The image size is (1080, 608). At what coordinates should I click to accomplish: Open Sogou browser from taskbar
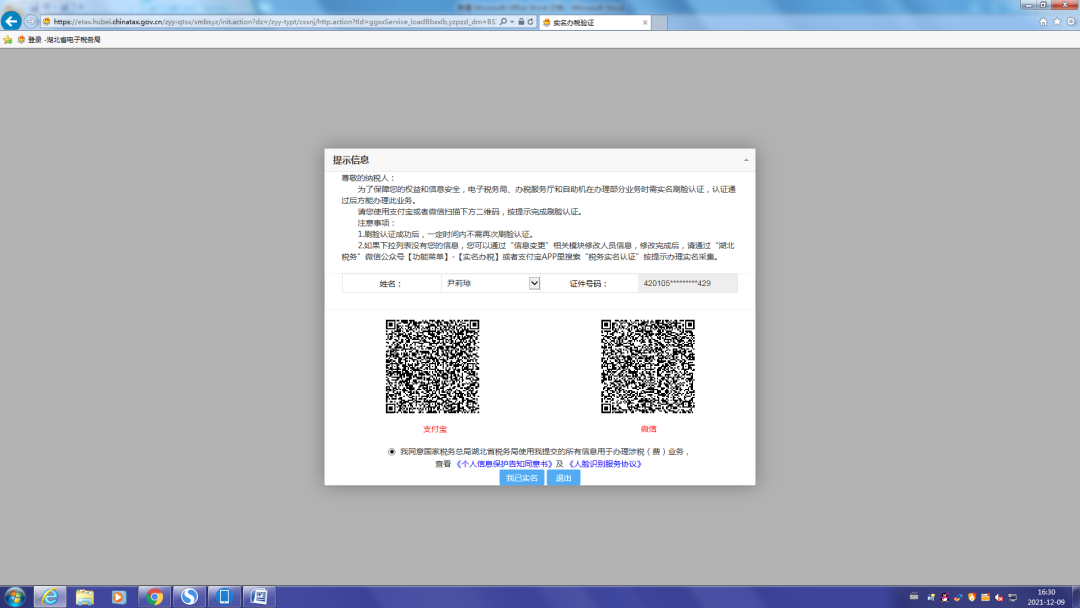click(189, 597)
